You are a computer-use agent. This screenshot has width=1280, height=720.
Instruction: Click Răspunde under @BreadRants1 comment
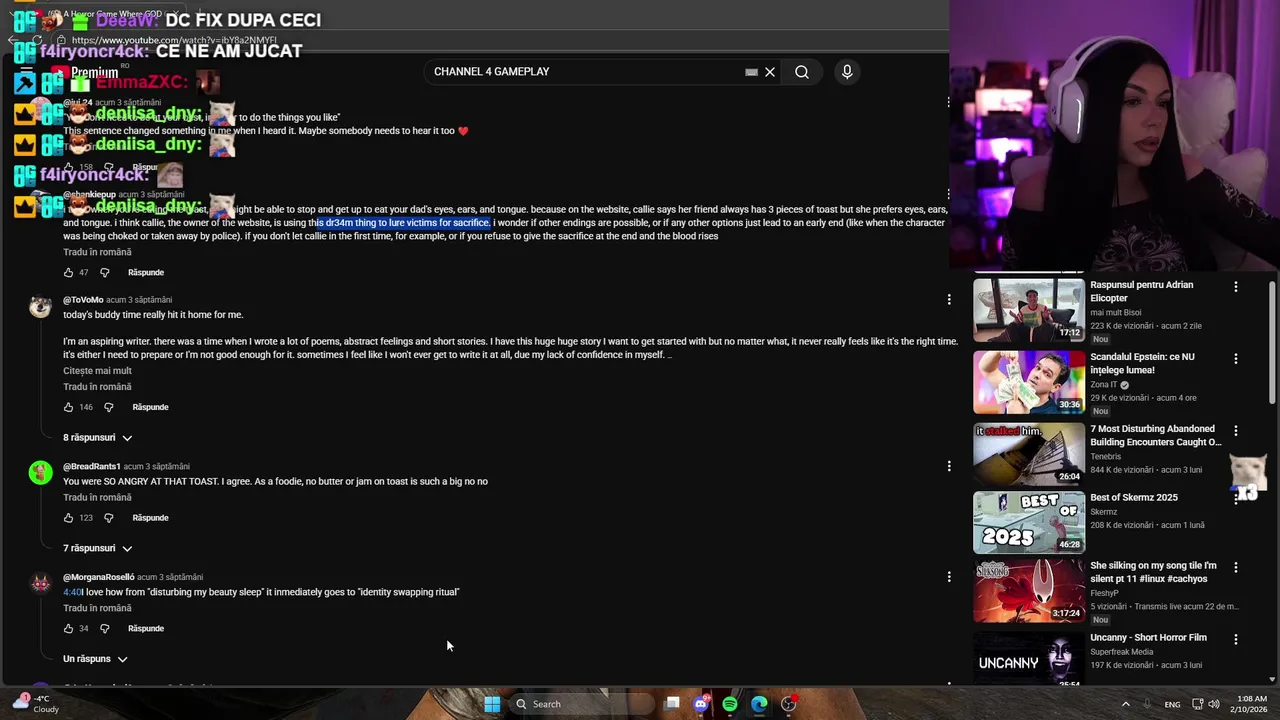(x=150, y=518)
